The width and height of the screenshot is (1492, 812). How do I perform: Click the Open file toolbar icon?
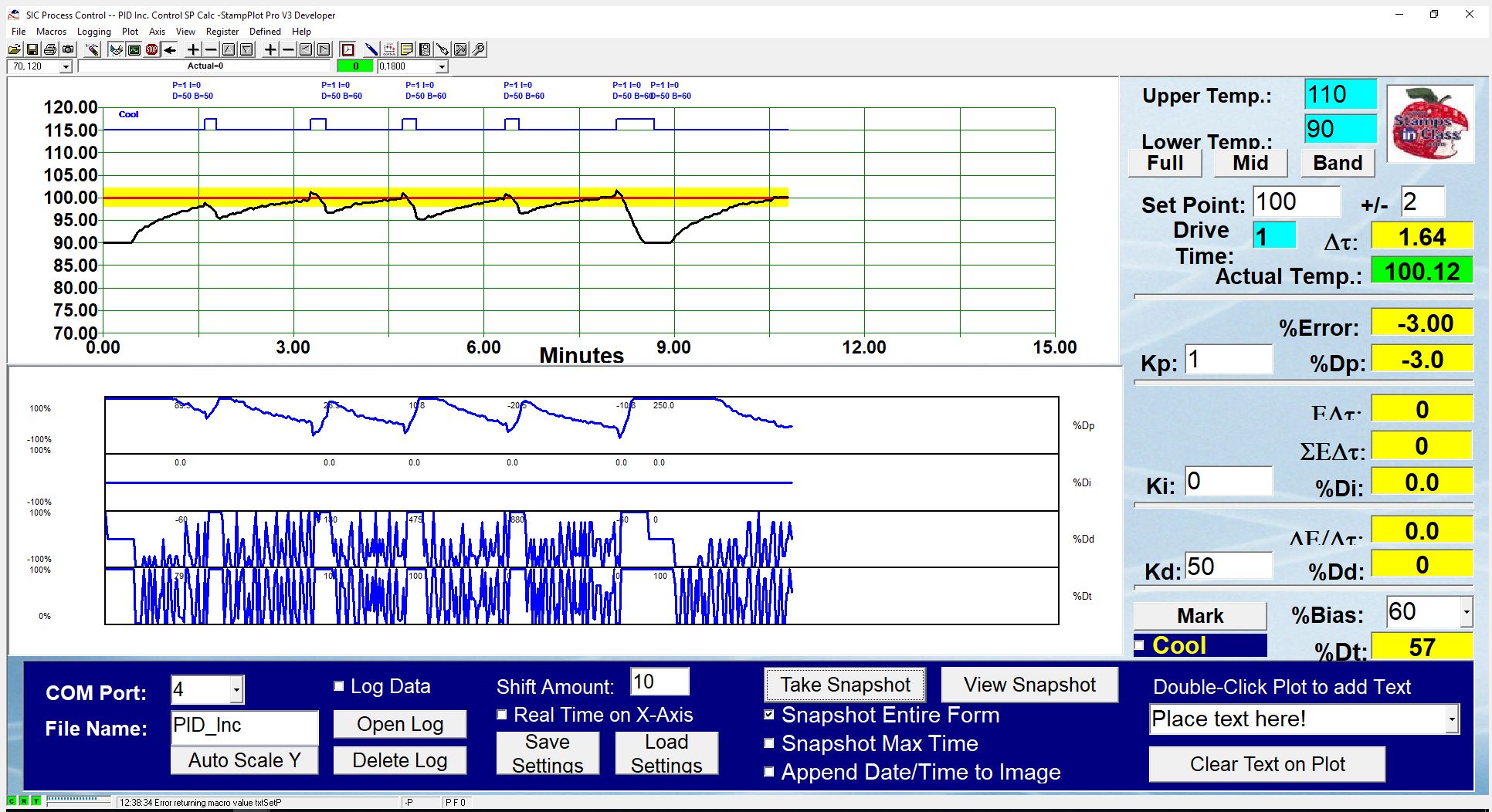tap(14, 49)
